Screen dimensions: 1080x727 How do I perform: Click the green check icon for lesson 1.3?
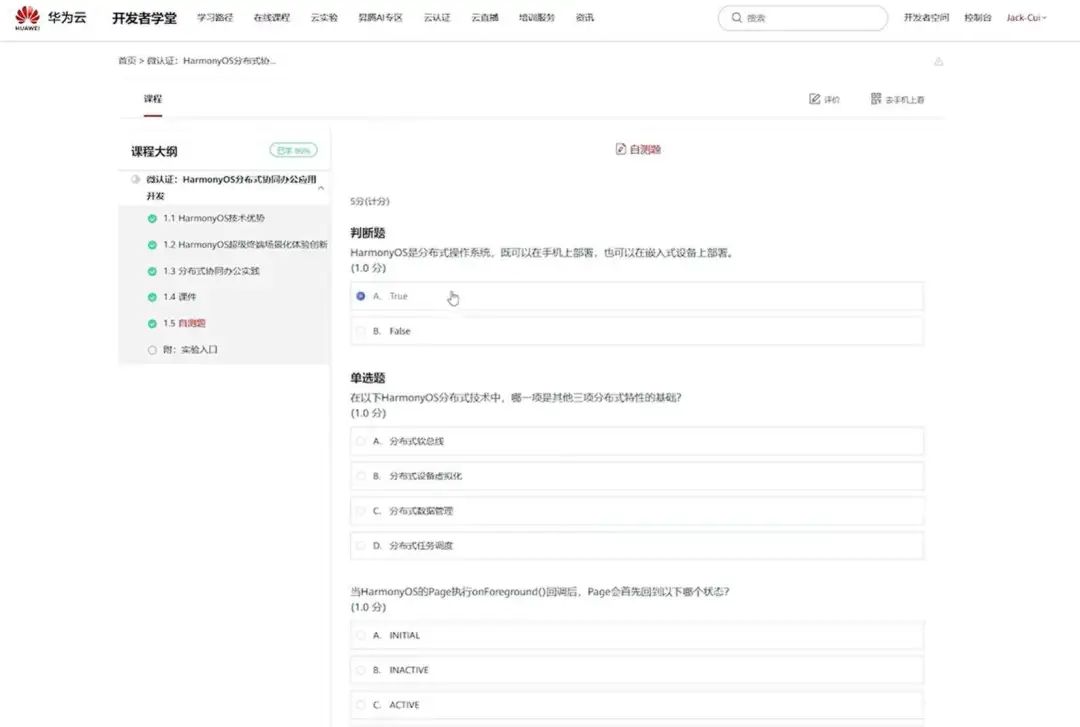point(152,271)
